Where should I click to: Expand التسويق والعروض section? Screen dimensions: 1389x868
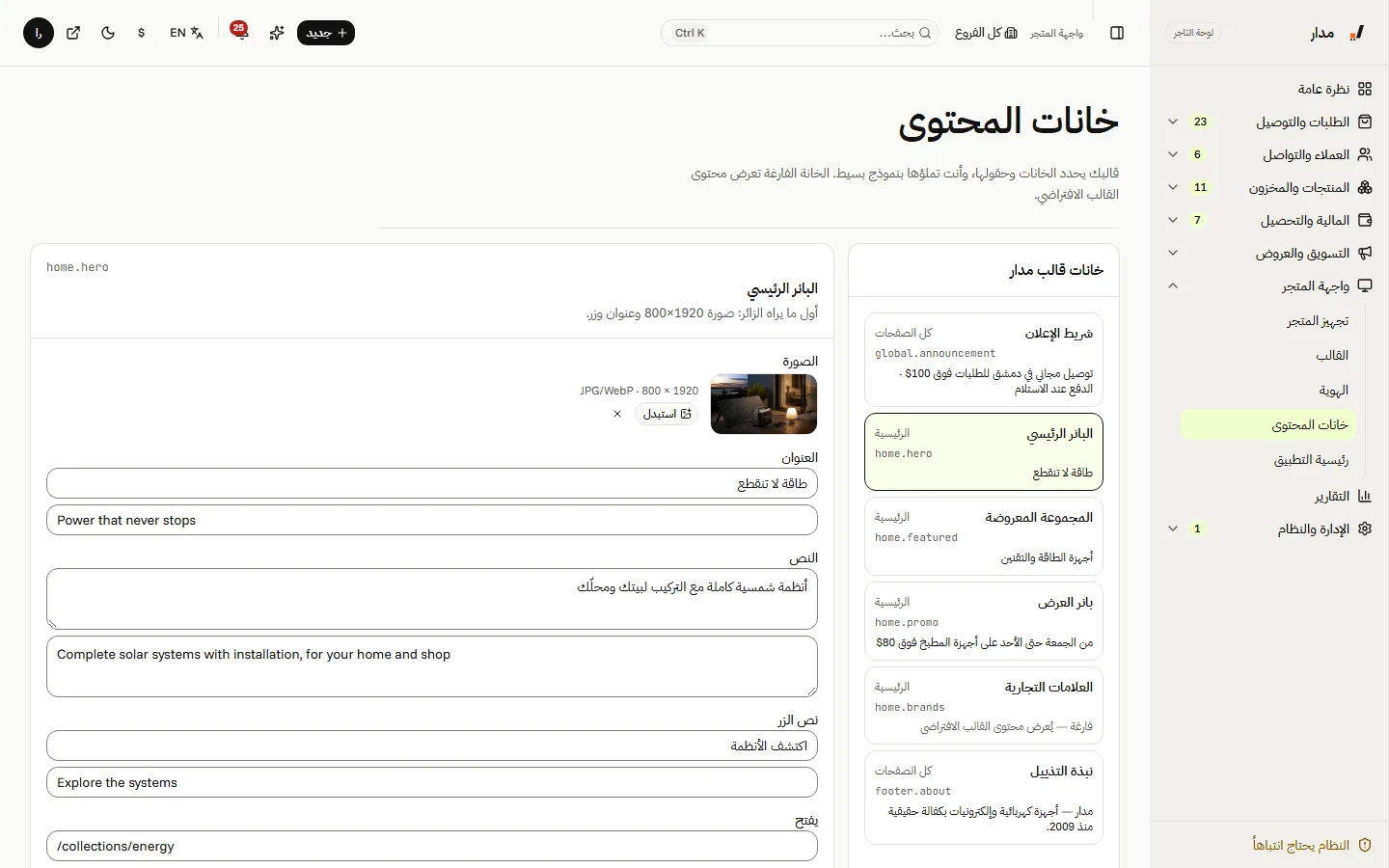coord(1269,253)
